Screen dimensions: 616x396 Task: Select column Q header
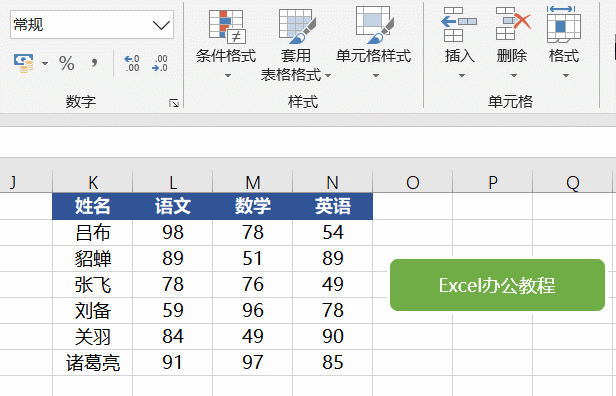(x=573, y=182)
